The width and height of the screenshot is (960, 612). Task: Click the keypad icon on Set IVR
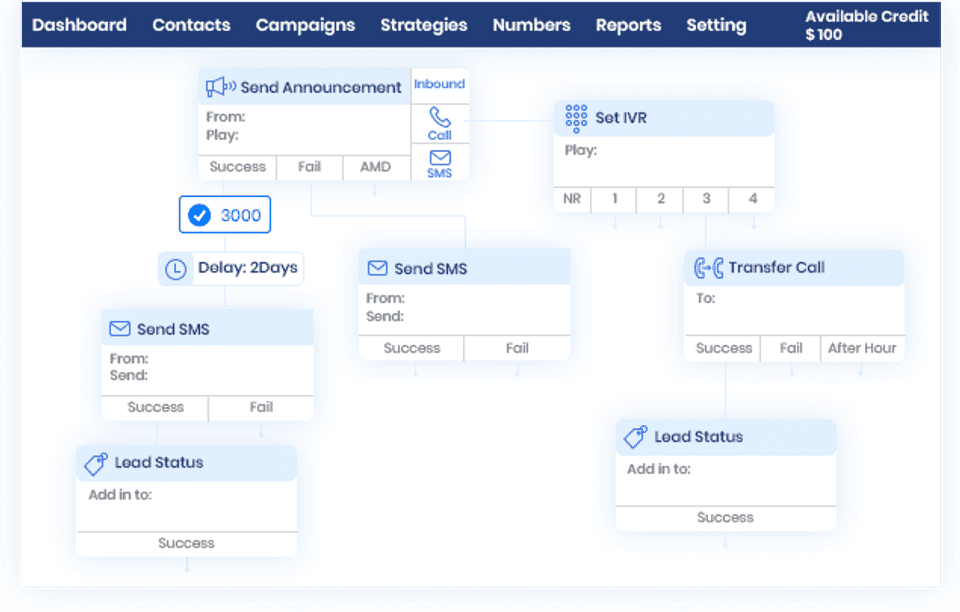pyautogui.click(x=576, y=118)
